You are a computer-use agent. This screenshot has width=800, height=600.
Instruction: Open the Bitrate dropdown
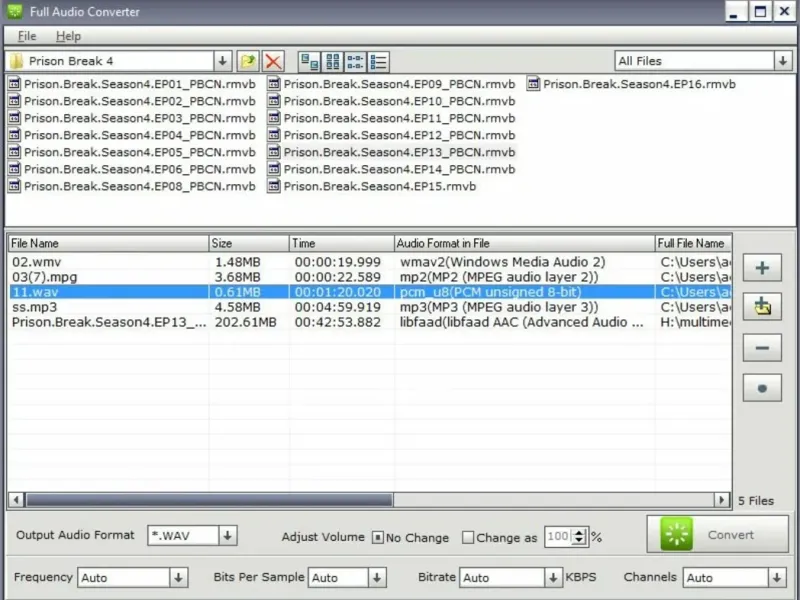coord(553,578)
